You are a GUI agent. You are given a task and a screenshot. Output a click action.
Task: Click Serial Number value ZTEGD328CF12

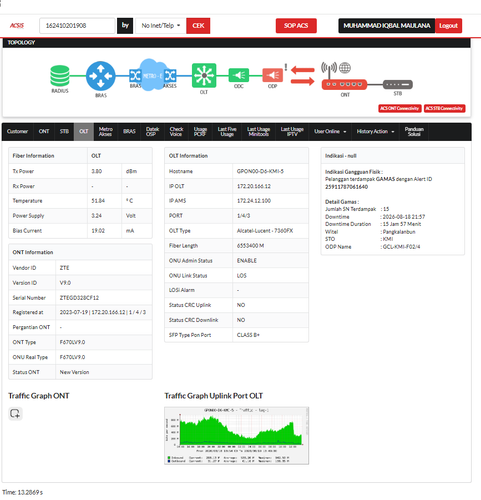point(79,298)
